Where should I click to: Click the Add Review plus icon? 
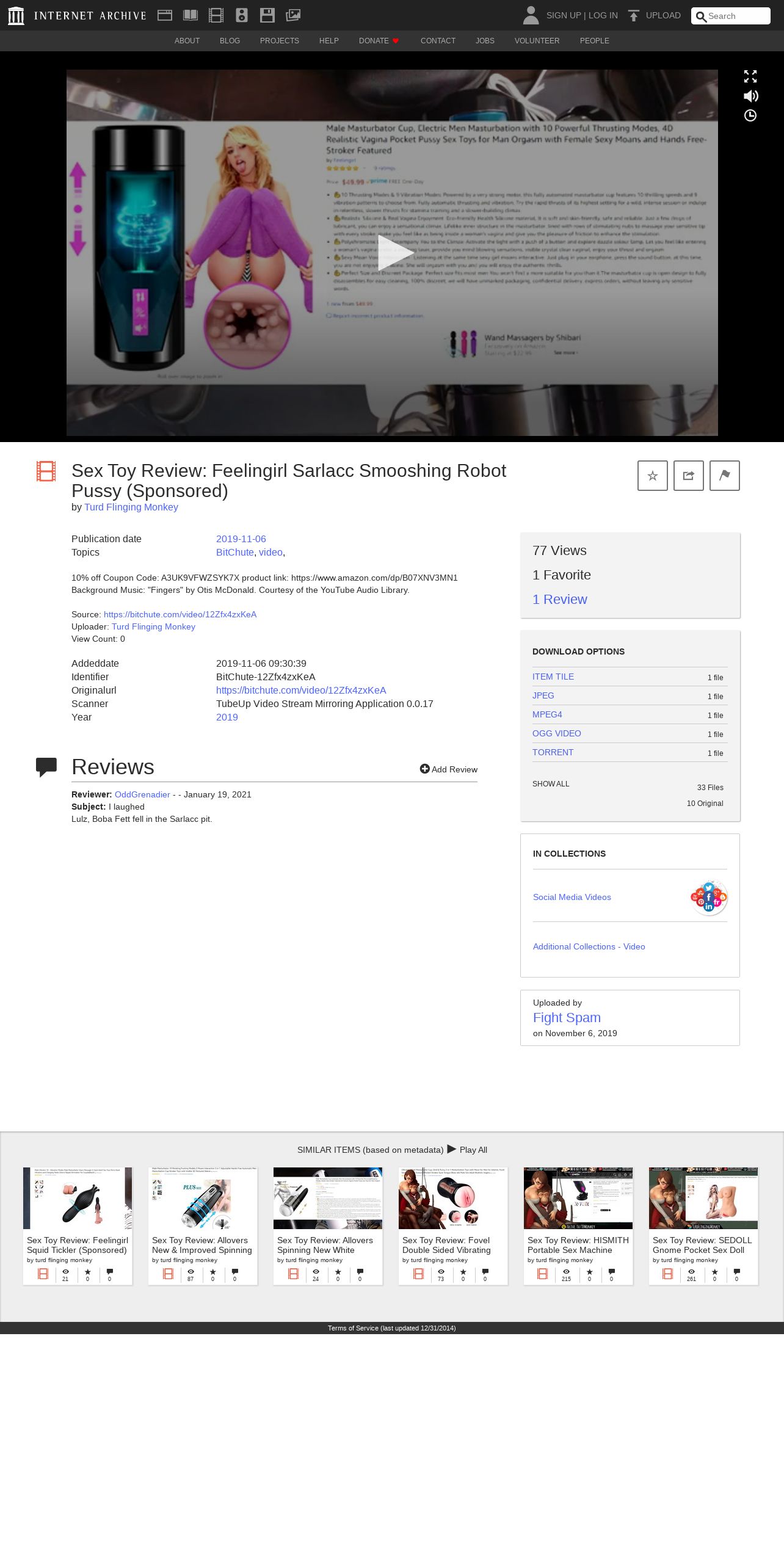(x=424, y=769)
